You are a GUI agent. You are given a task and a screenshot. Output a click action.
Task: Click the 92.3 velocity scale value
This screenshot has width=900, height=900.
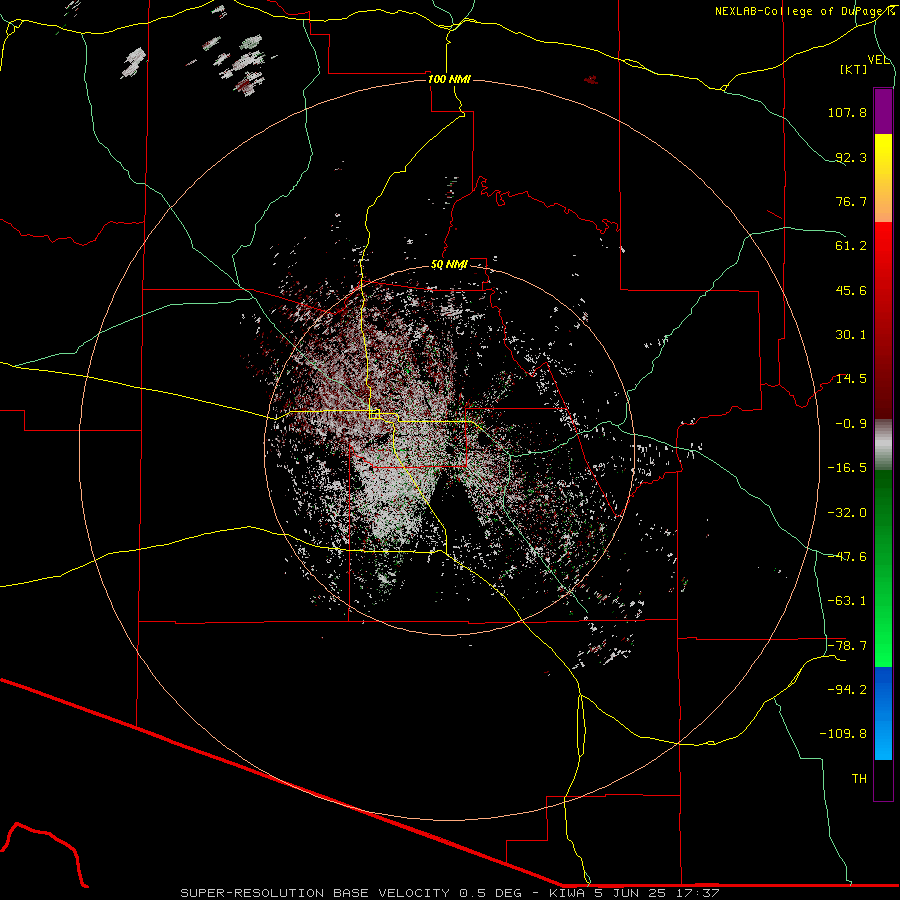851,157
